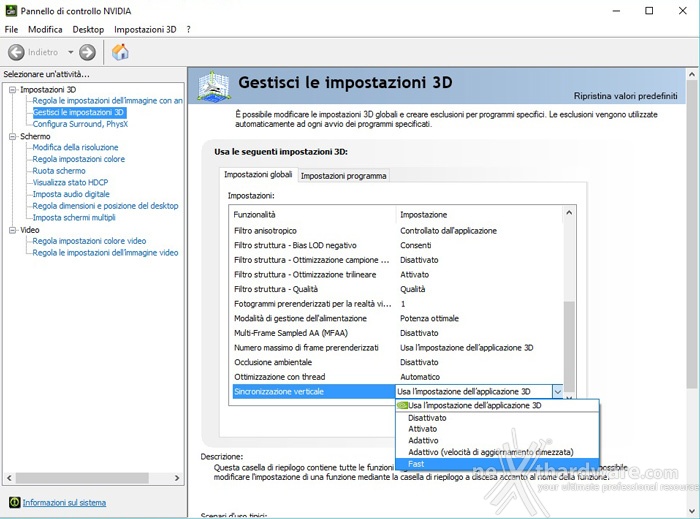Open Visualizza stato HDCP
This screenshot has height=519, width=700.
coord(70,183)
